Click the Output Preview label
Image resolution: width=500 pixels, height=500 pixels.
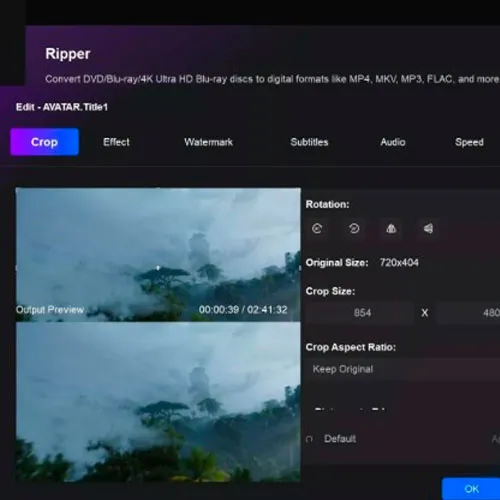pyautogui.click(x=50, y=310)
